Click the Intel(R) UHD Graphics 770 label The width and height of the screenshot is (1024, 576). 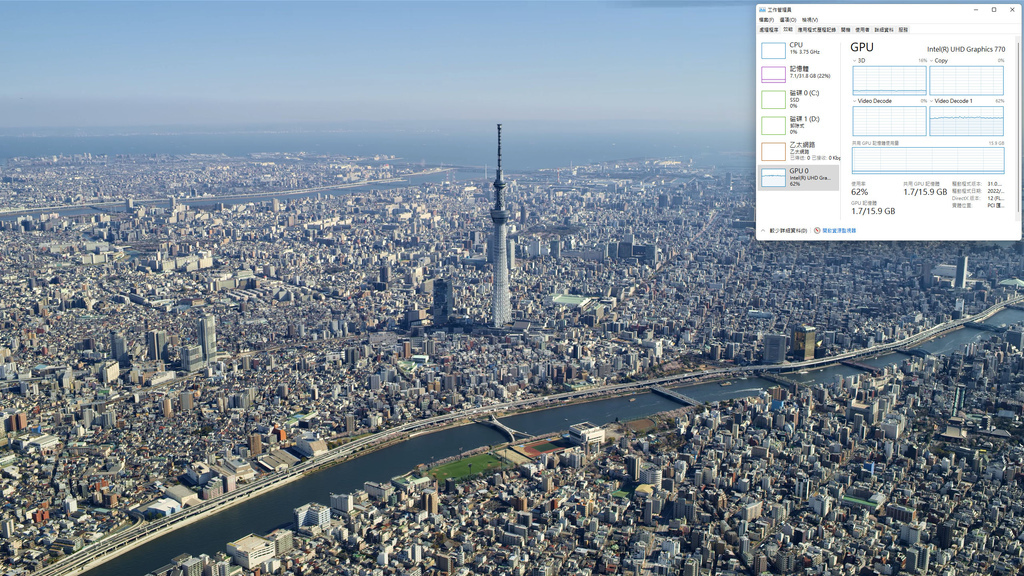click(x=966, y=49)
